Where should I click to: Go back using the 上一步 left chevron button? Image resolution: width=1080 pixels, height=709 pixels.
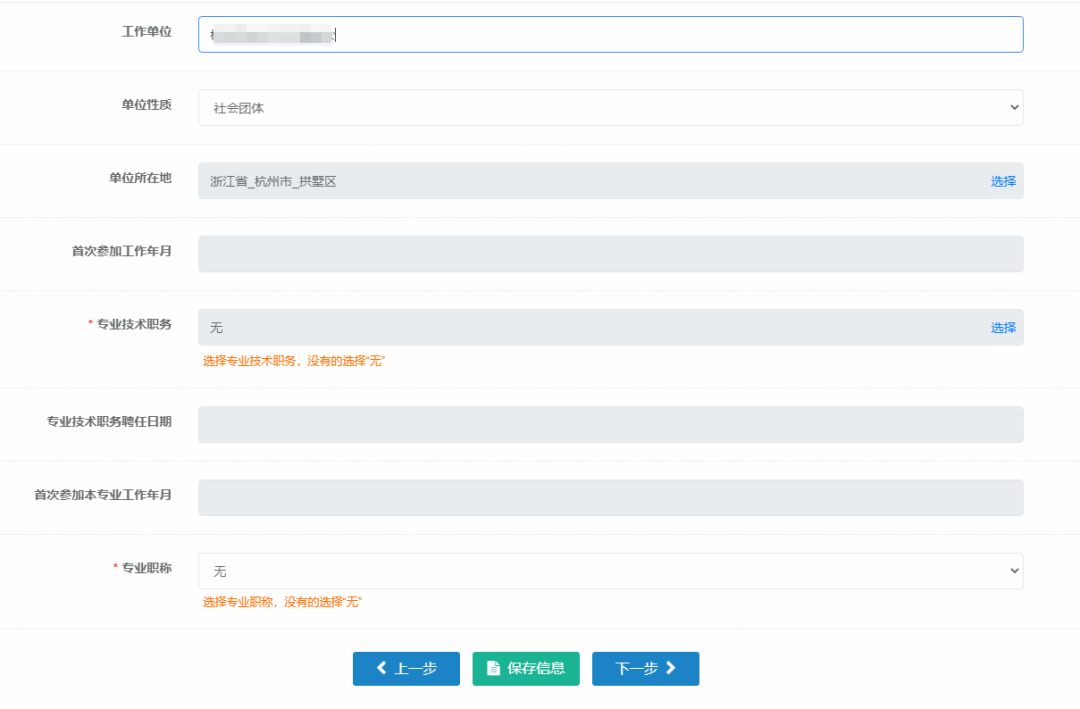click(x=406, y=669)
